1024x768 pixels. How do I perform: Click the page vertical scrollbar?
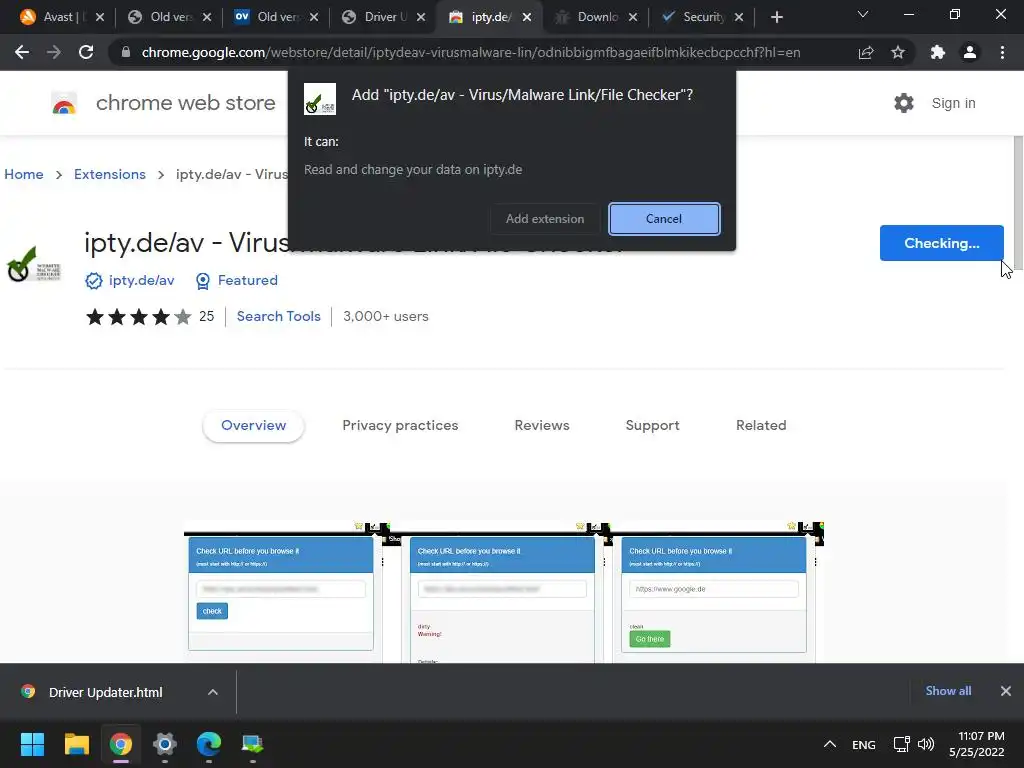pos(1018,202)
